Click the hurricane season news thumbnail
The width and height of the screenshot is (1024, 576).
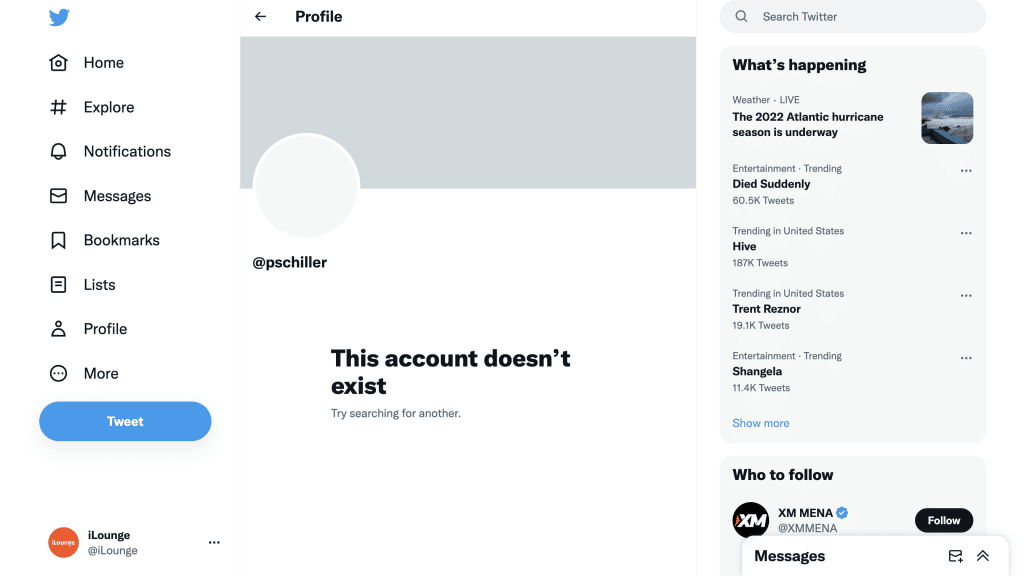click(x=946, y=117)
